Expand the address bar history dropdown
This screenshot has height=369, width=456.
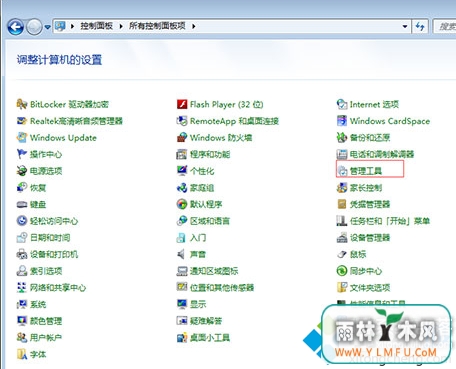405,26
